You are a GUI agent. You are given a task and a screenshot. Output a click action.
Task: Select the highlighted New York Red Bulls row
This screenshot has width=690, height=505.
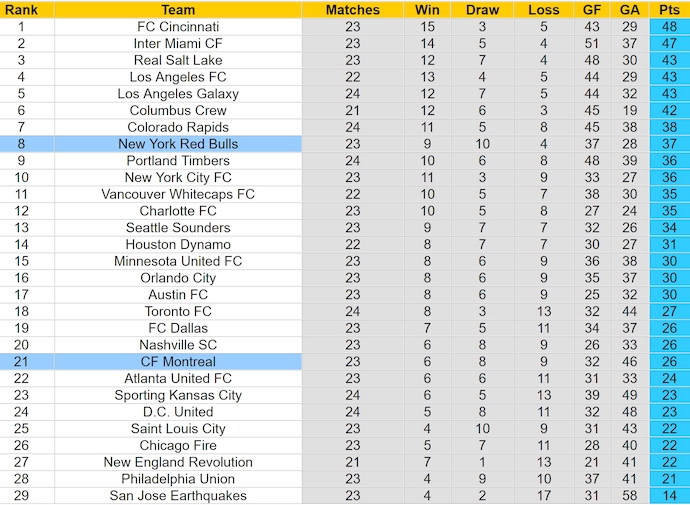pos(178,144)
